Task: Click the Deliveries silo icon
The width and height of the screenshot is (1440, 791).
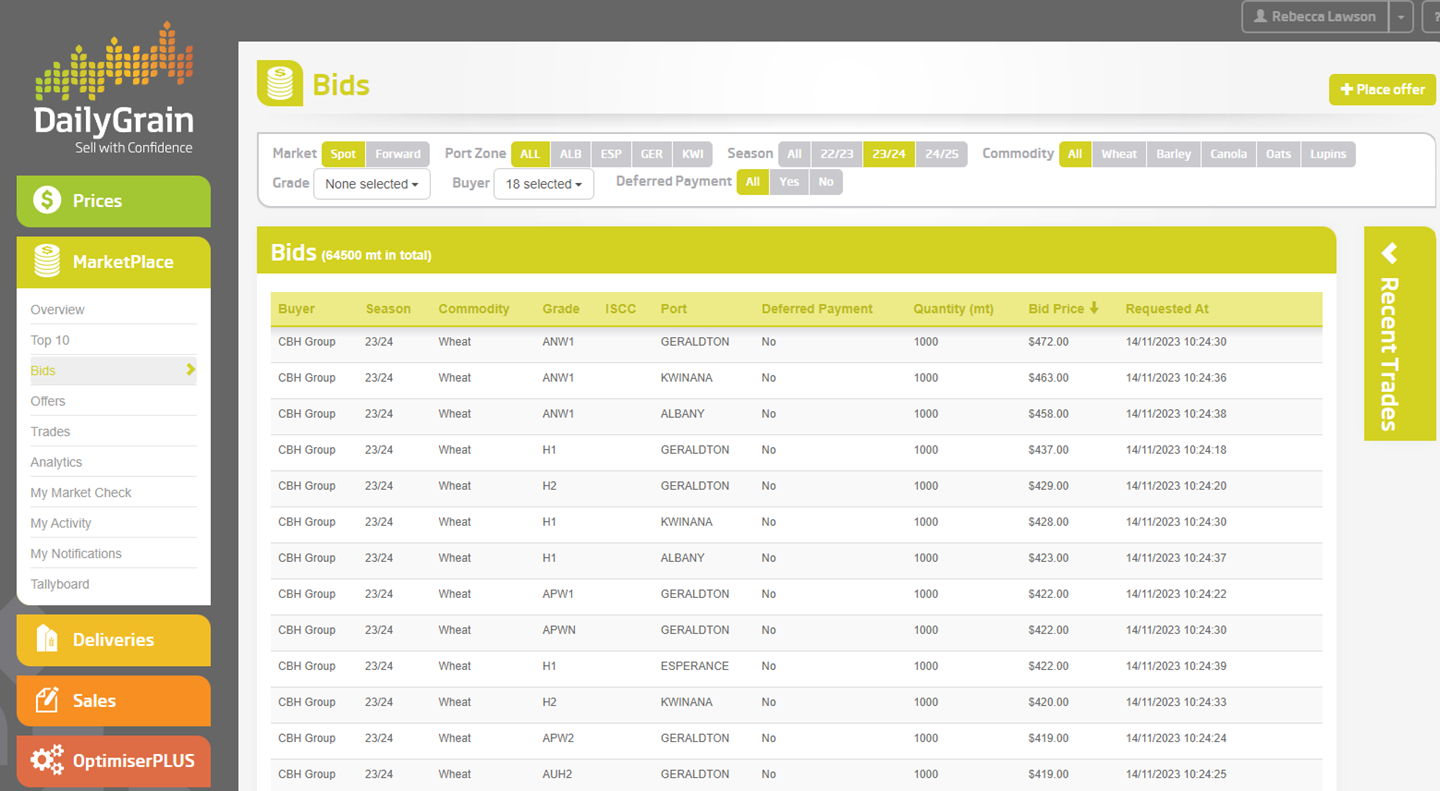Action: point(46,639)
